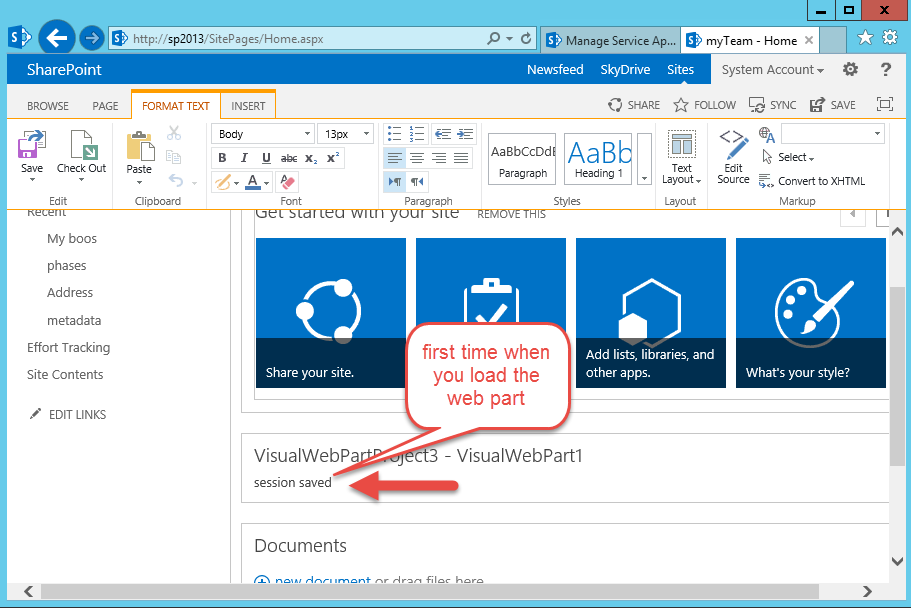The image size is (911, 608).
Task: Toggle bold formatting
Action: click(222, 158)
